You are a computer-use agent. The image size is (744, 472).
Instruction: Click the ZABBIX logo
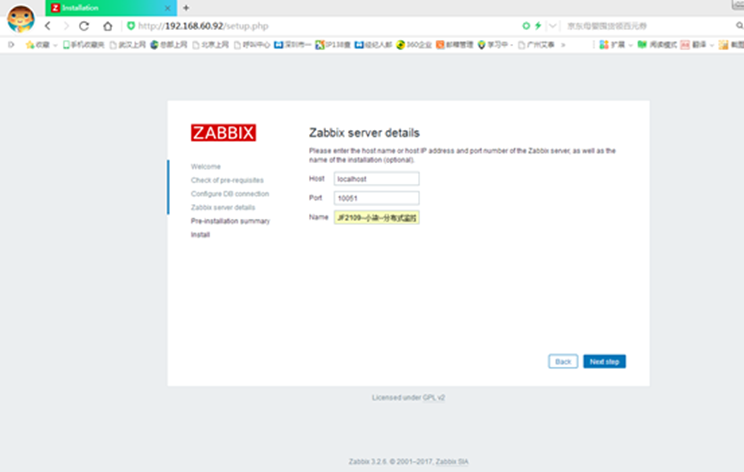(x=223, y=133)
